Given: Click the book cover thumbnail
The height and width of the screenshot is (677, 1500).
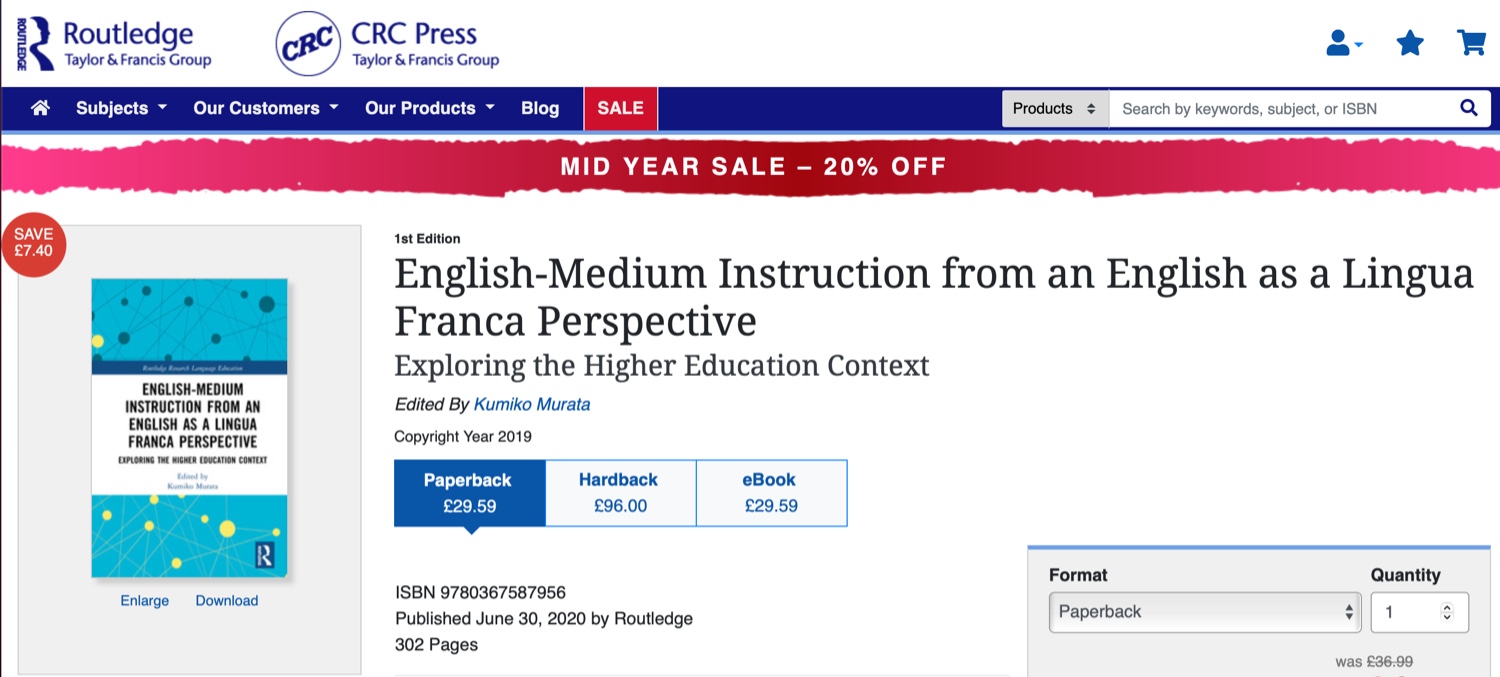Looking at the screenshot, I should pyautogui.click(x=189, y=428).
